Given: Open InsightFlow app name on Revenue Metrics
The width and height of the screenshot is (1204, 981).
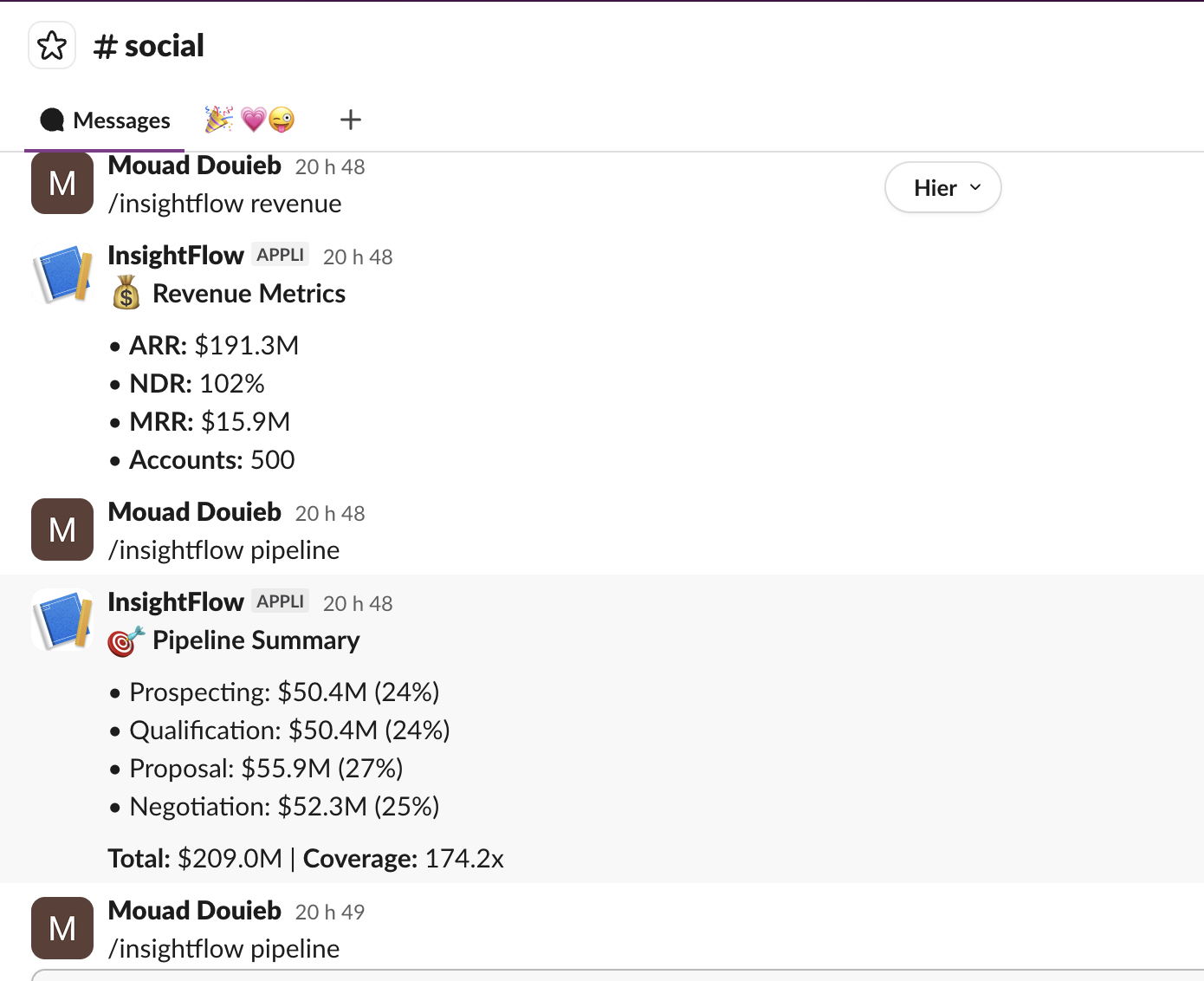Looking at the screenshot, I should (176, 256).
